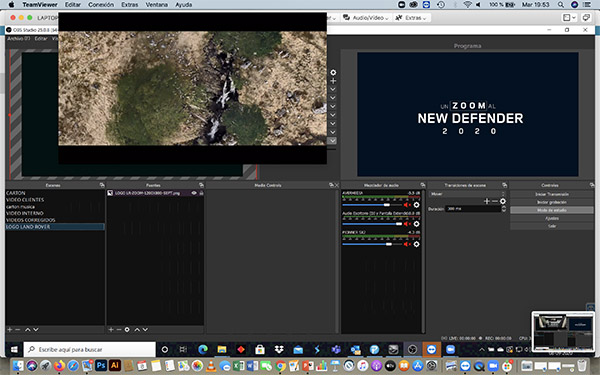Open Extras menu in macOS menu bar
The image size is (600, 375).
point(130,5)
